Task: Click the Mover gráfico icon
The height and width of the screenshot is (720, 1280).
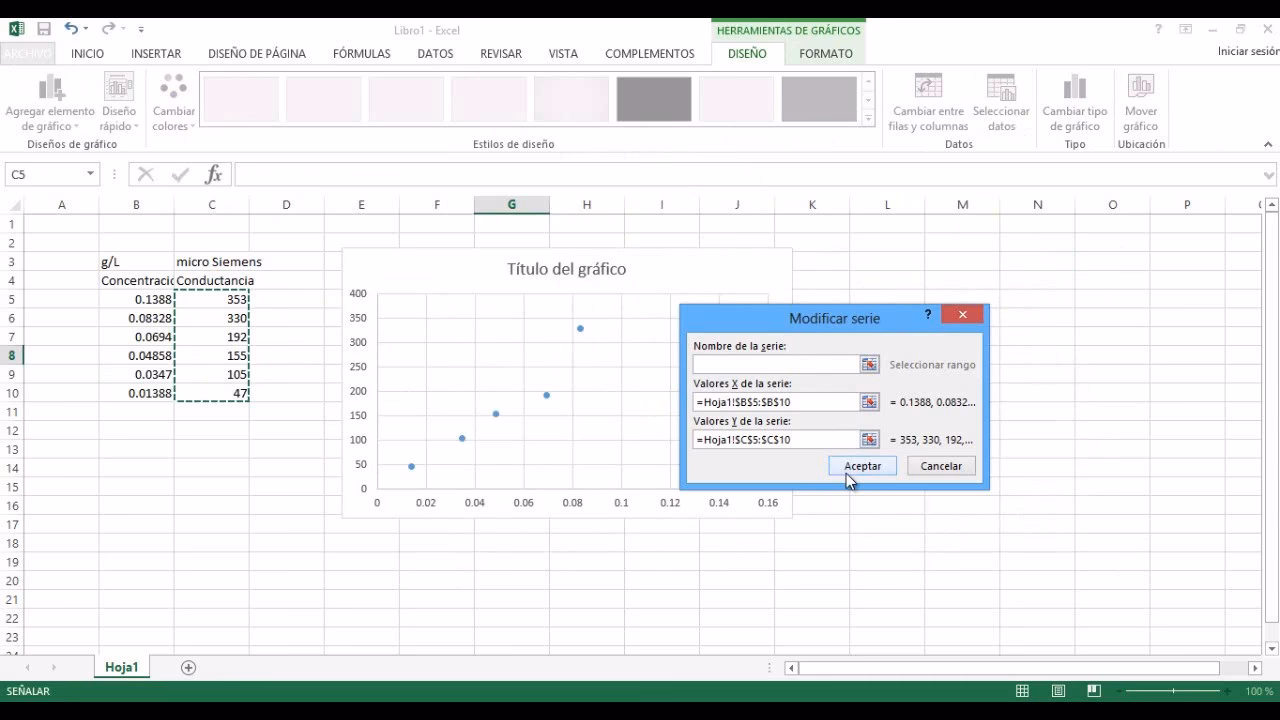Action: [1140, 88]
